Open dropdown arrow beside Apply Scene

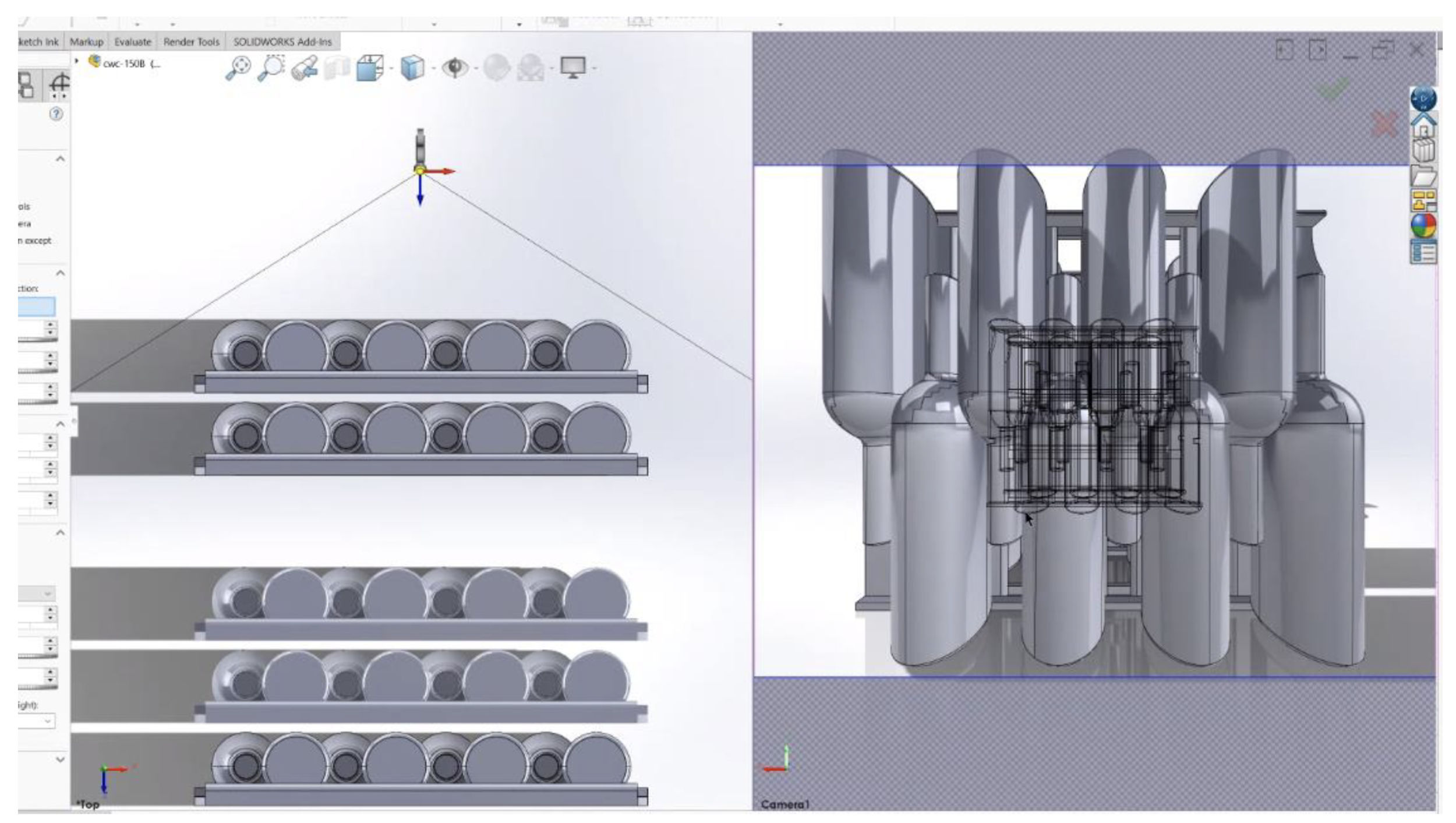[x=552, y=69]
